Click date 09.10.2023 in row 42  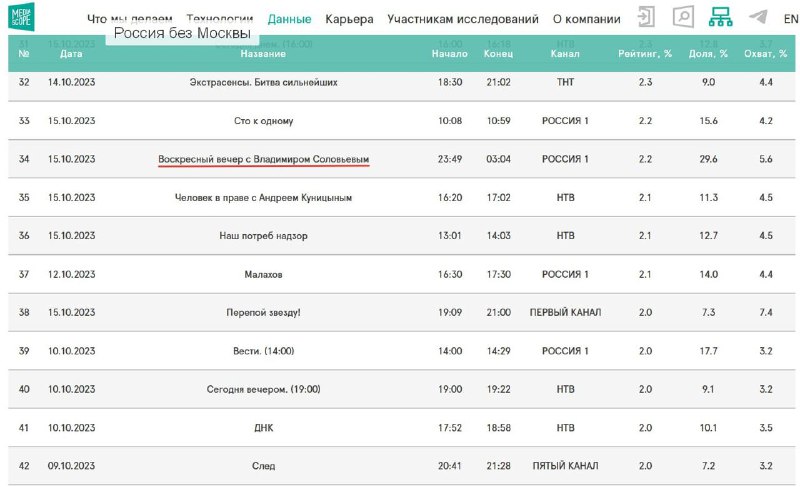(x=71, y=466)
